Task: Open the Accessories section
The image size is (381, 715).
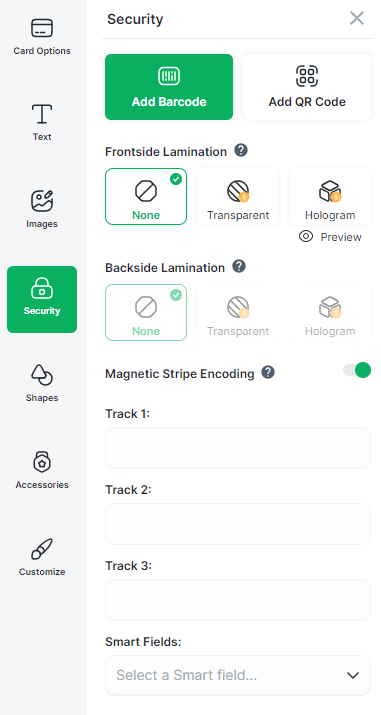Action: (x=42, y=470)
